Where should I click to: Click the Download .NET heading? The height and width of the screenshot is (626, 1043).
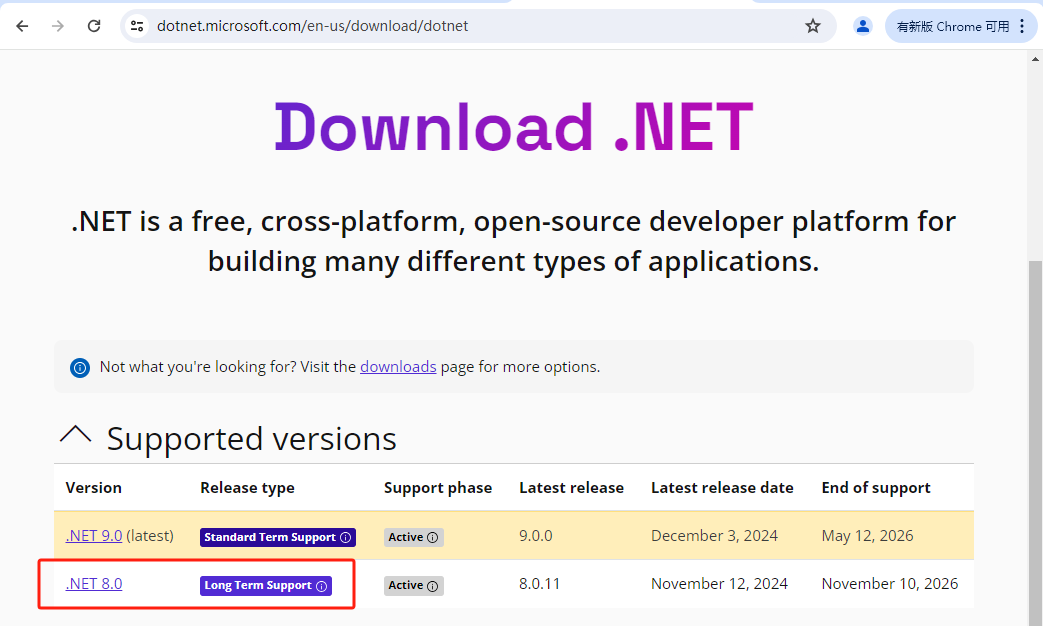click(514, 127)
